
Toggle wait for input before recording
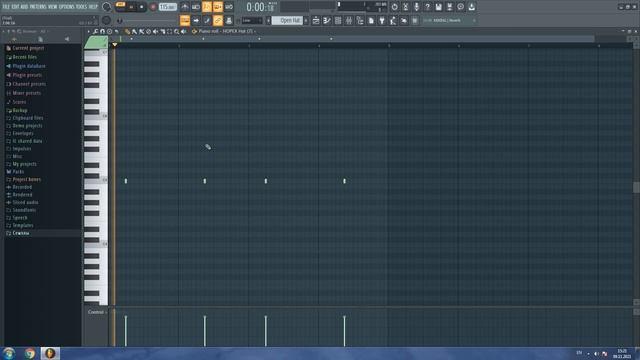pyautogui.click(x=196, y=7)
